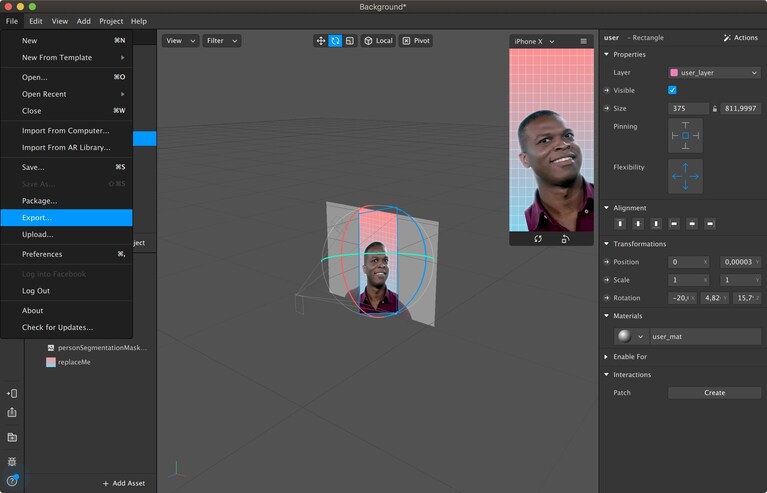The image size is (767, 493).
Task: Toggle the right pin in Pinning
Action: [x=696, y=135]
